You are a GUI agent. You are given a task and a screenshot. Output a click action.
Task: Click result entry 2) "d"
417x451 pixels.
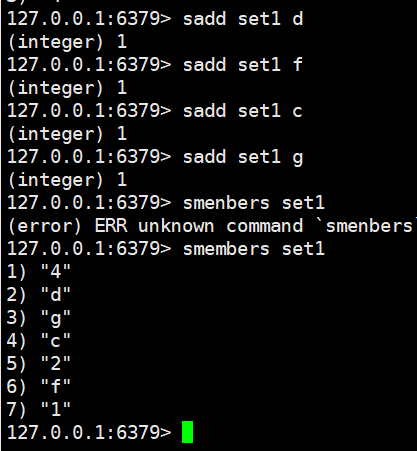(39, 295)
